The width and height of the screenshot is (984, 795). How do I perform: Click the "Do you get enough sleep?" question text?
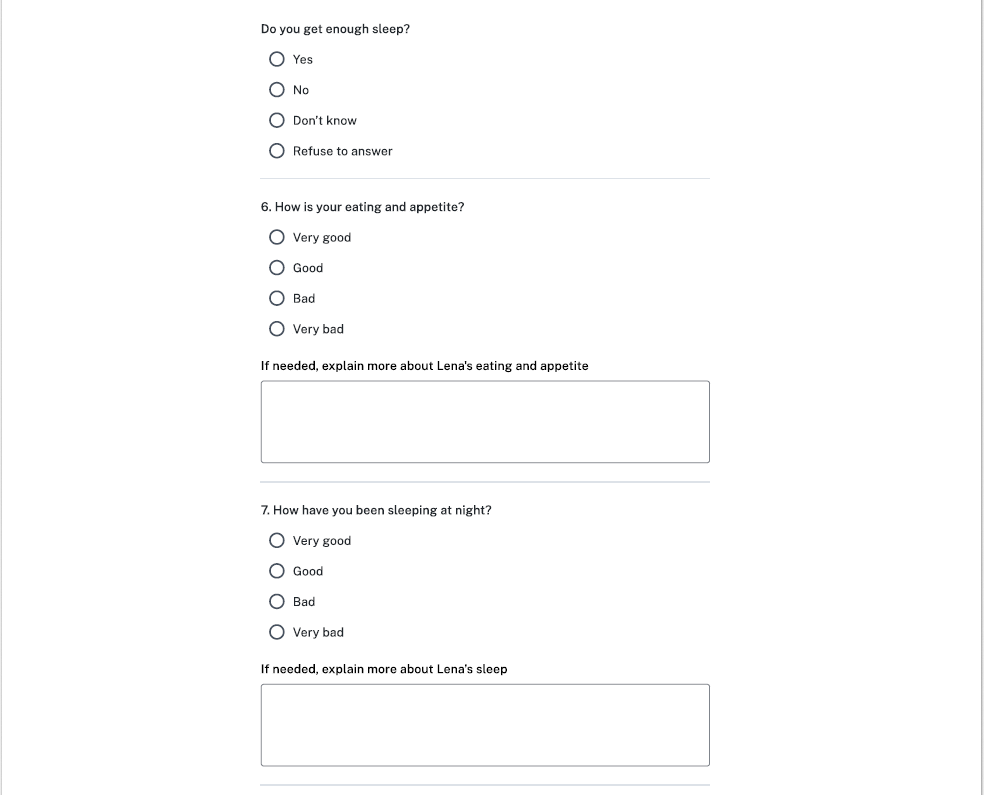(x=335, y=29)
